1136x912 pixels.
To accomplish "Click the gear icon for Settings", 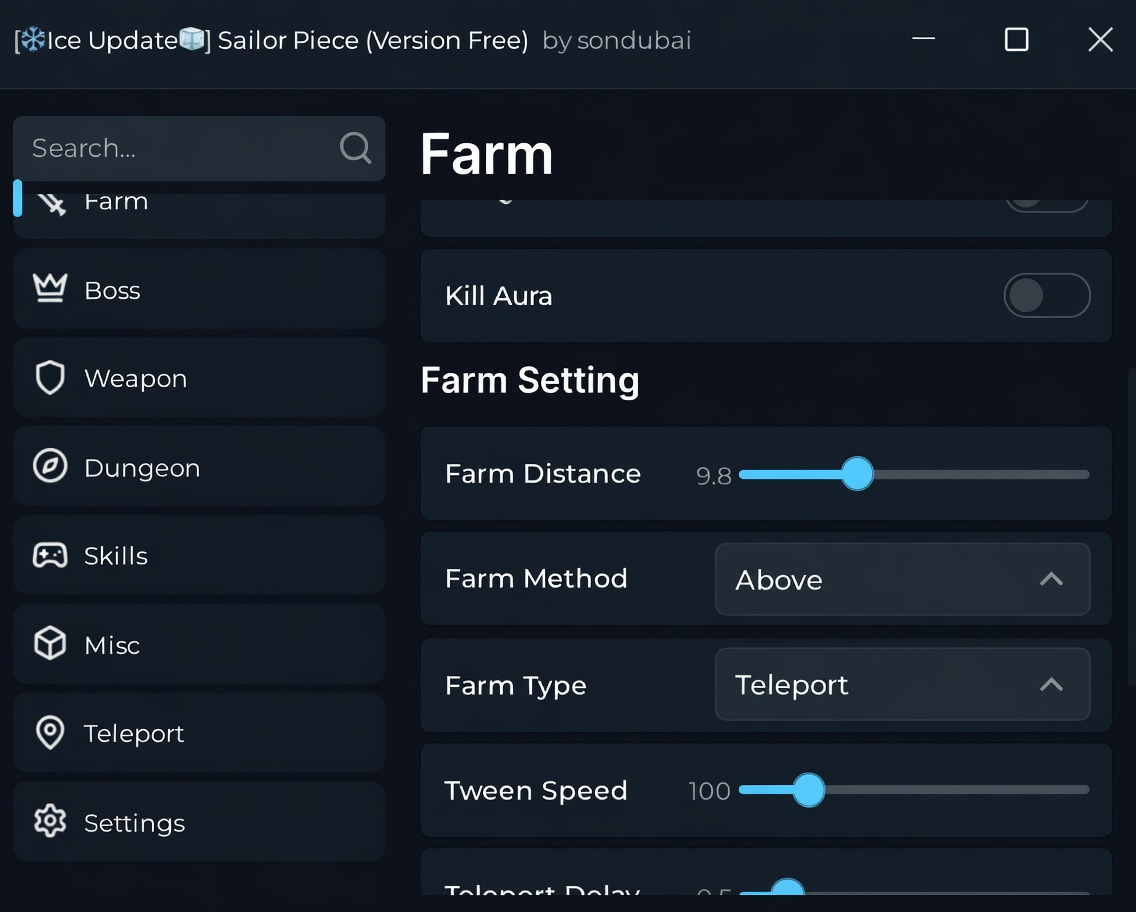I will pyautogui.click(x=50, y=822).
